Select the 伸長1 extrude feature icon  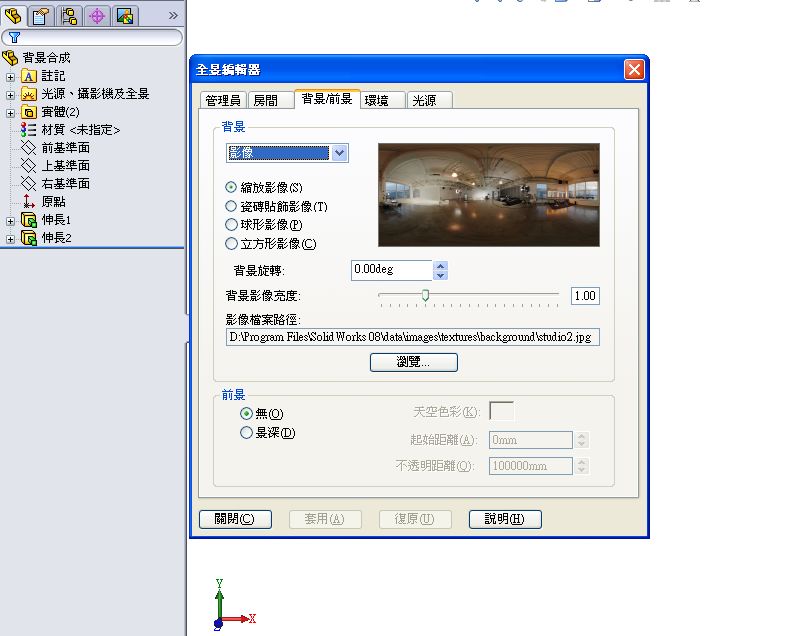click(29, 220)
